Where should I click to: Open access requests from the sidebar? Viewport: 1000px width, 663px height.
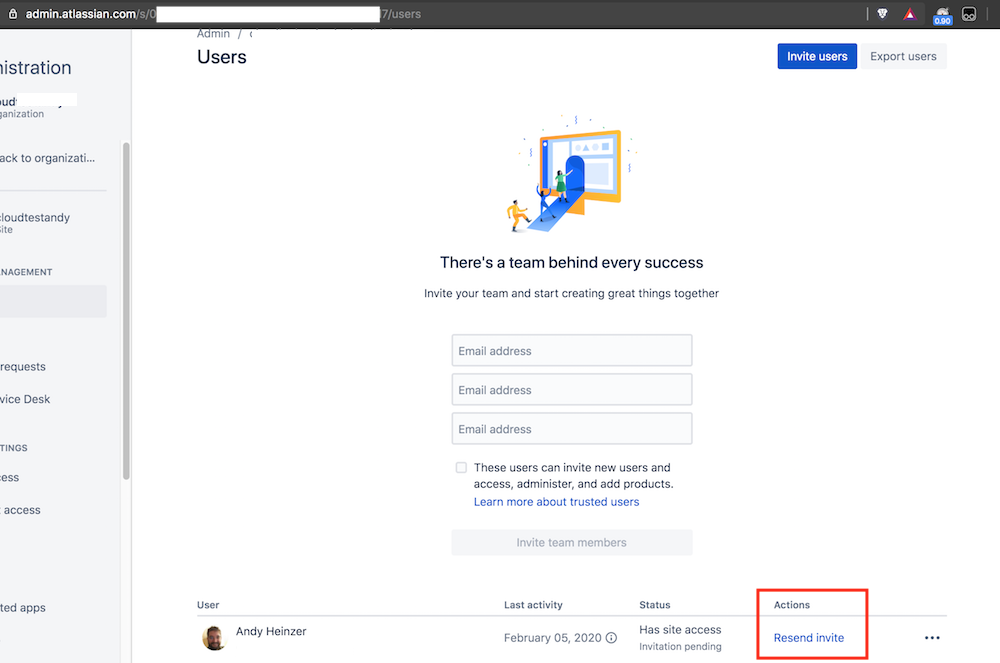tap(22, 366)
